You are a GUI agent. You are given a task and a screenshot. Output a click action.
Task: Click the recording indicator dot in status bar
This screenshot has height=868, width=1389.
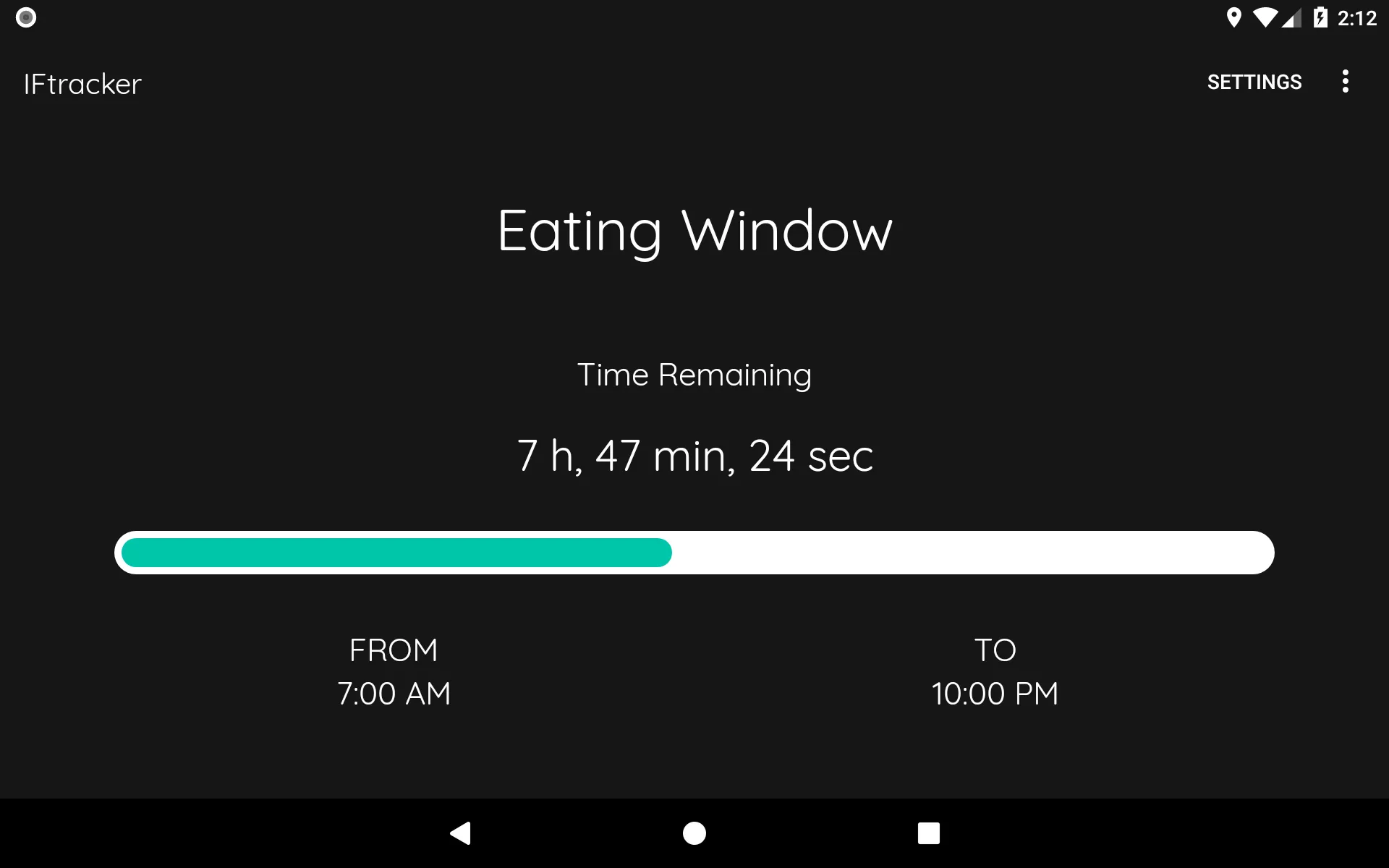point(27,17)
